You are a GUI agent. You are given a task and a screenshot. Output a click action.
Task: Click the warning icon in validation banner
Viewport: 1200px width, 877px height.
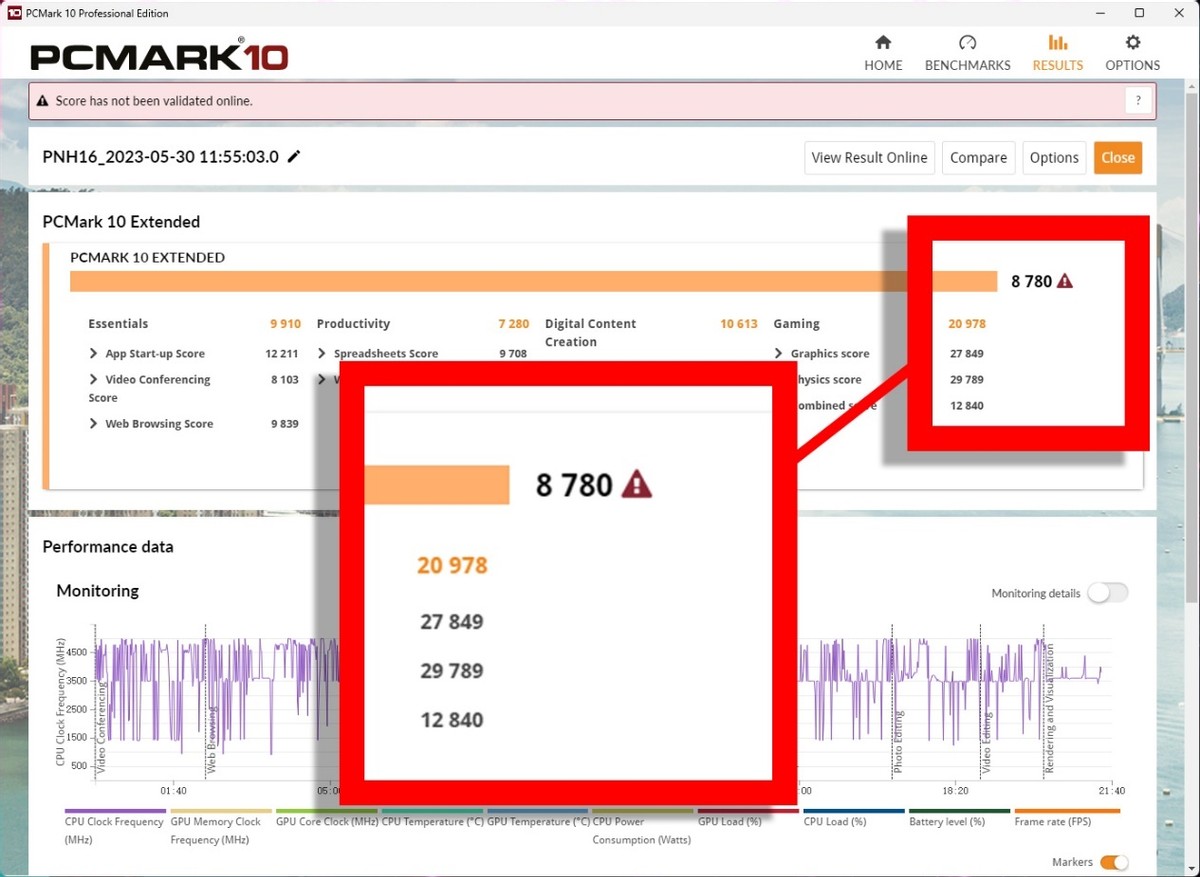click(x=42, y=101)
